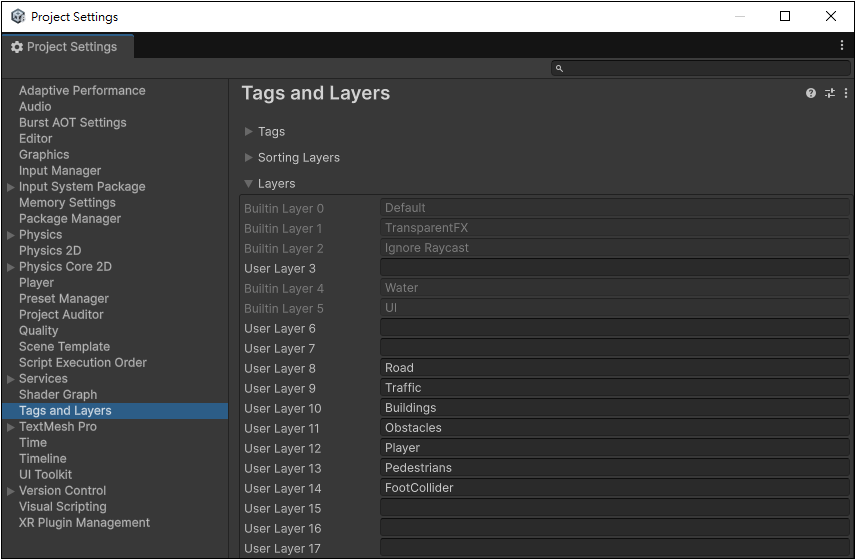The width and height of the screenshot is (856, 560).
Task: Open Scene Template settings
Action: 64,347
